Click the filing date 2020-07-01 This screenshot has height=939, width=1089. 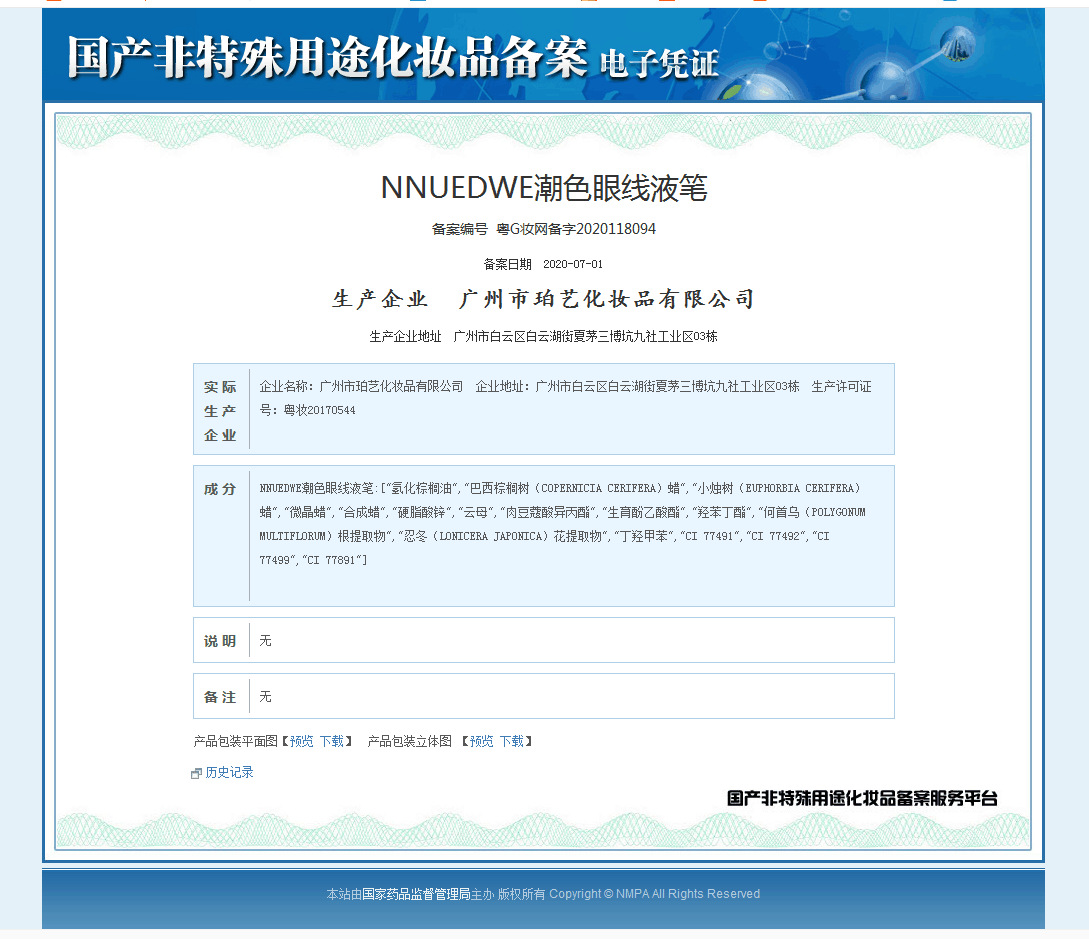click(x=572, y=264)
